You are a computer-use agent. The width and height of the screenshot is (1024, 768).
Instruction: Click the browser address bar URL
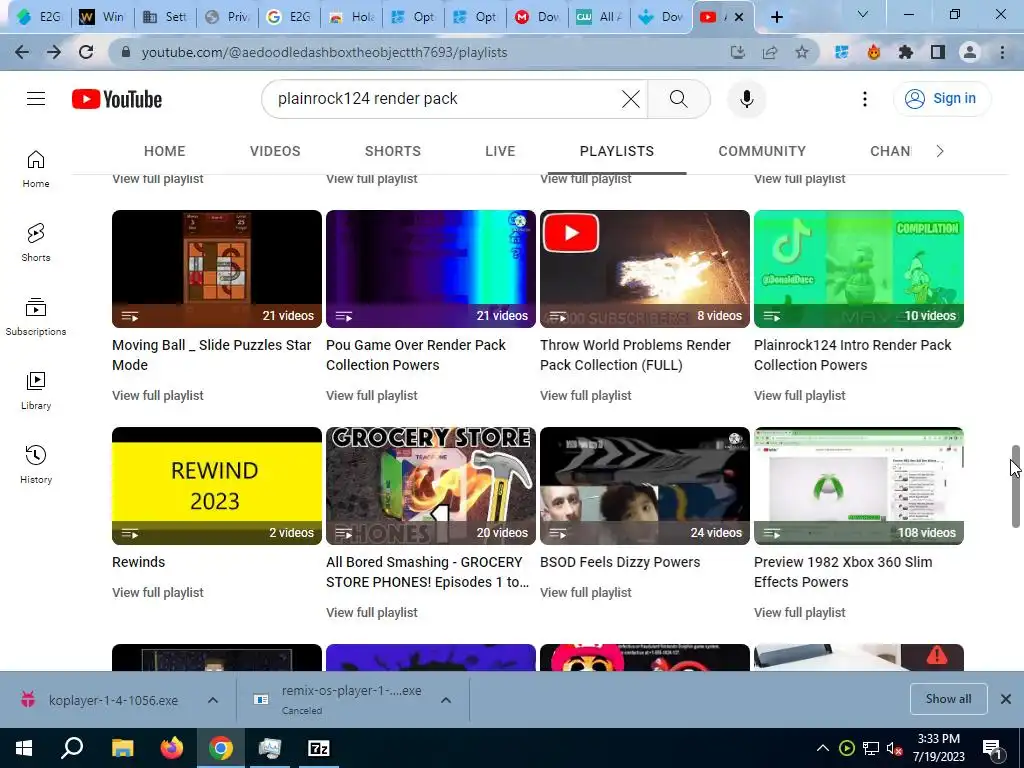(x=325, y=52)
